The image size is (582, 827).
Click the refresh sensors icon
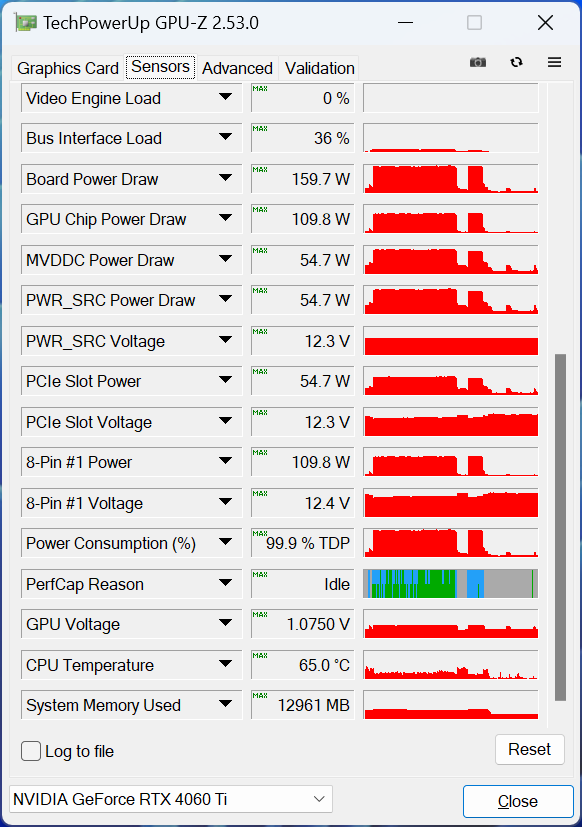click(x=516, y=62)
